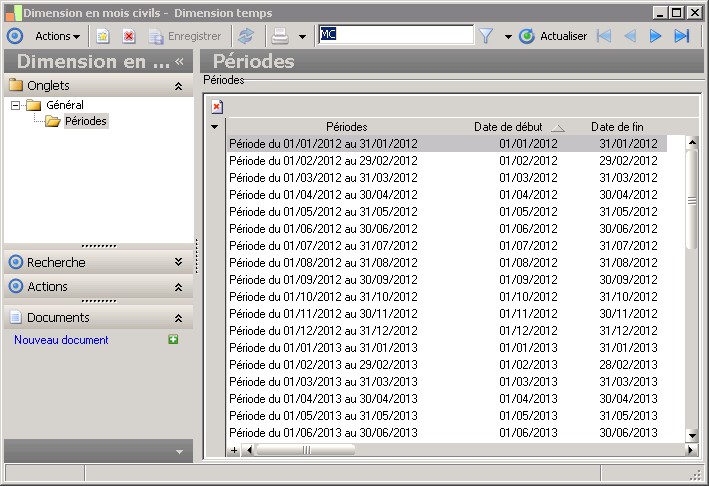Click end date cell 30/06/2013
Image resolution: width=709 pixels, height=486 pixels.
click(628, 433)
